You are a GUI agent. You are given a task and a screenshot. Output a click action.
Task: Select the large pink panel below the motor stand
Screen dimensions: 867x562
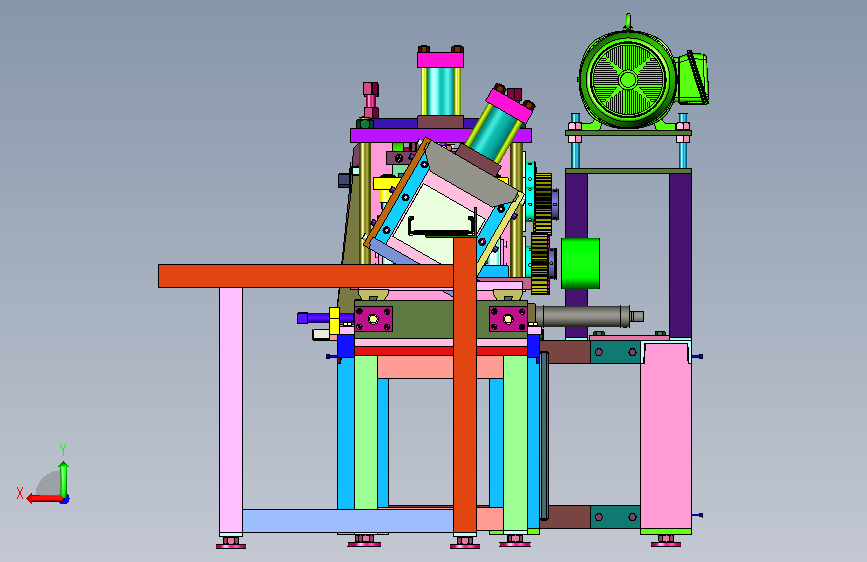[666, 436]
